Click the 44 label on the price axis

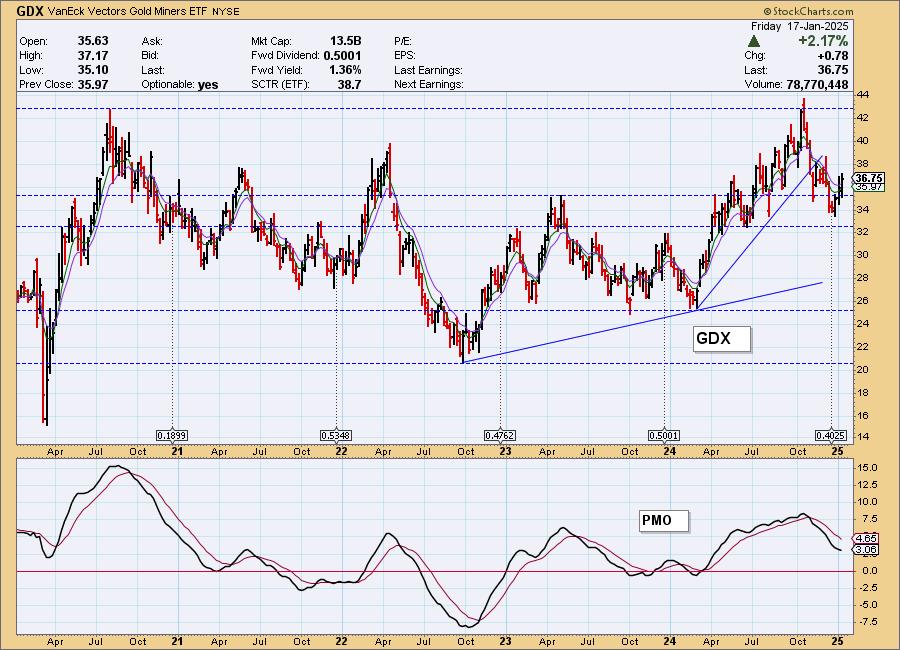[863, 95]
